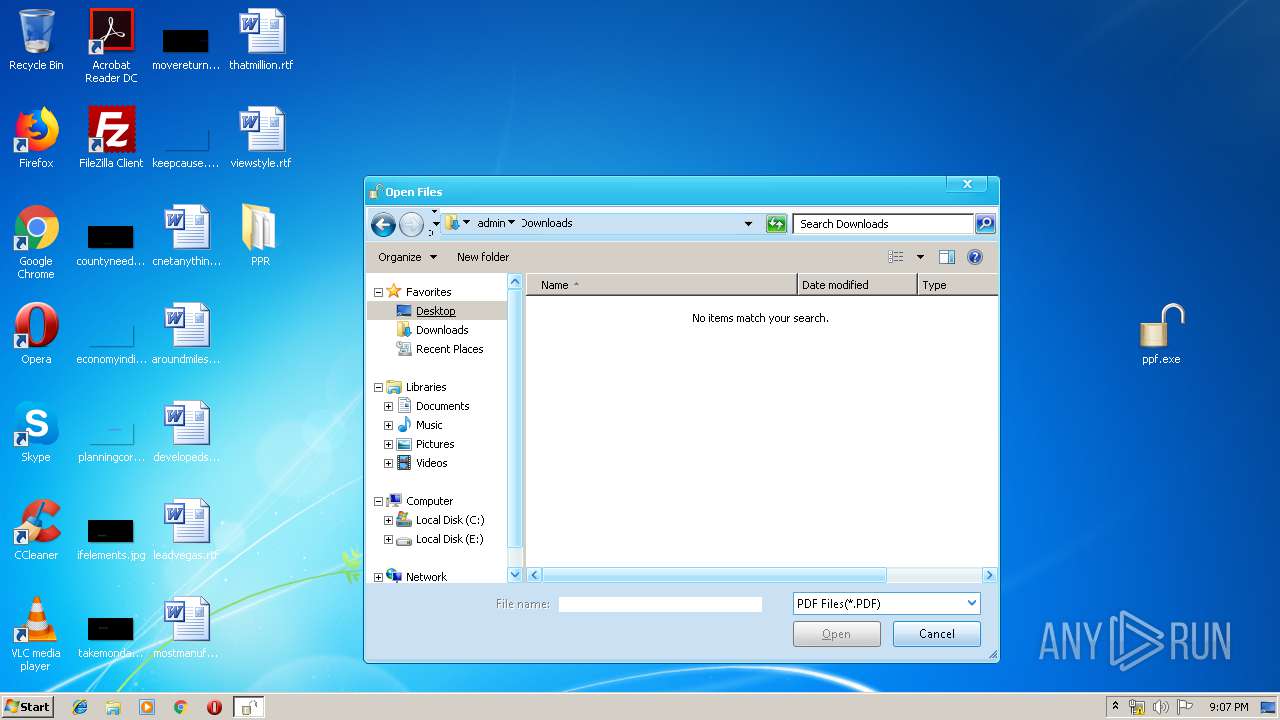Click the horizontal scrollbar of file list

click(714, 575)
